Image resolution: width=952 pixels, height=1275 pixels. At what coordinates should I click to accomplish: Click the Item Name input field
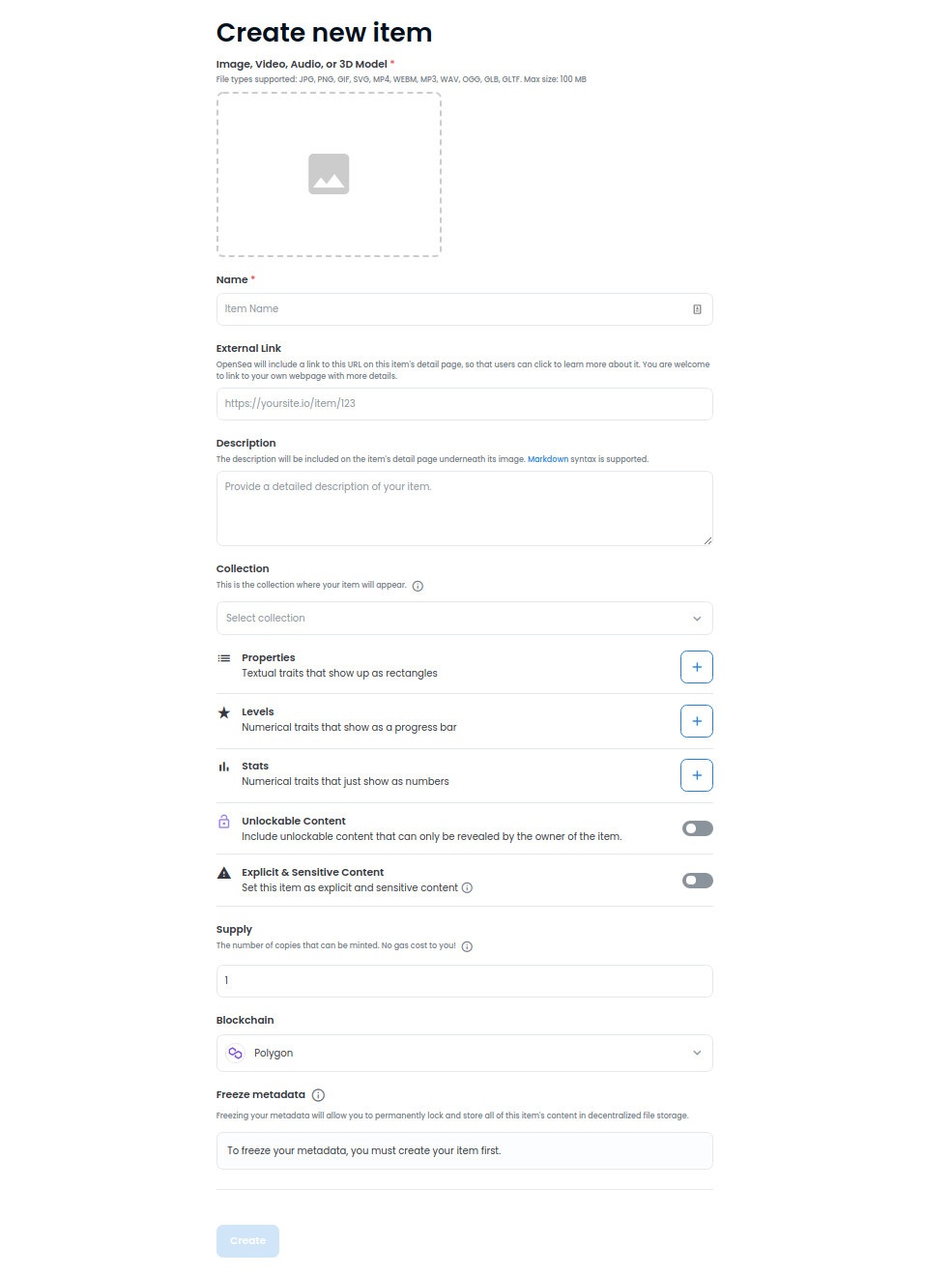point(465,309)
